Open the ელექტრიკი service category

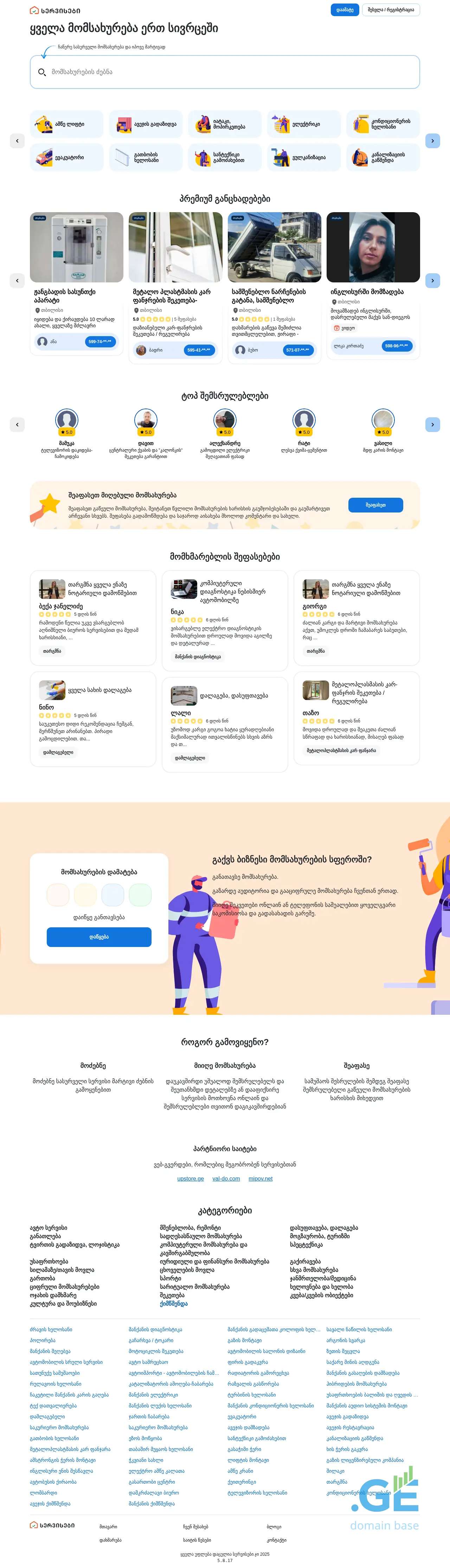(x=304, y=124)
